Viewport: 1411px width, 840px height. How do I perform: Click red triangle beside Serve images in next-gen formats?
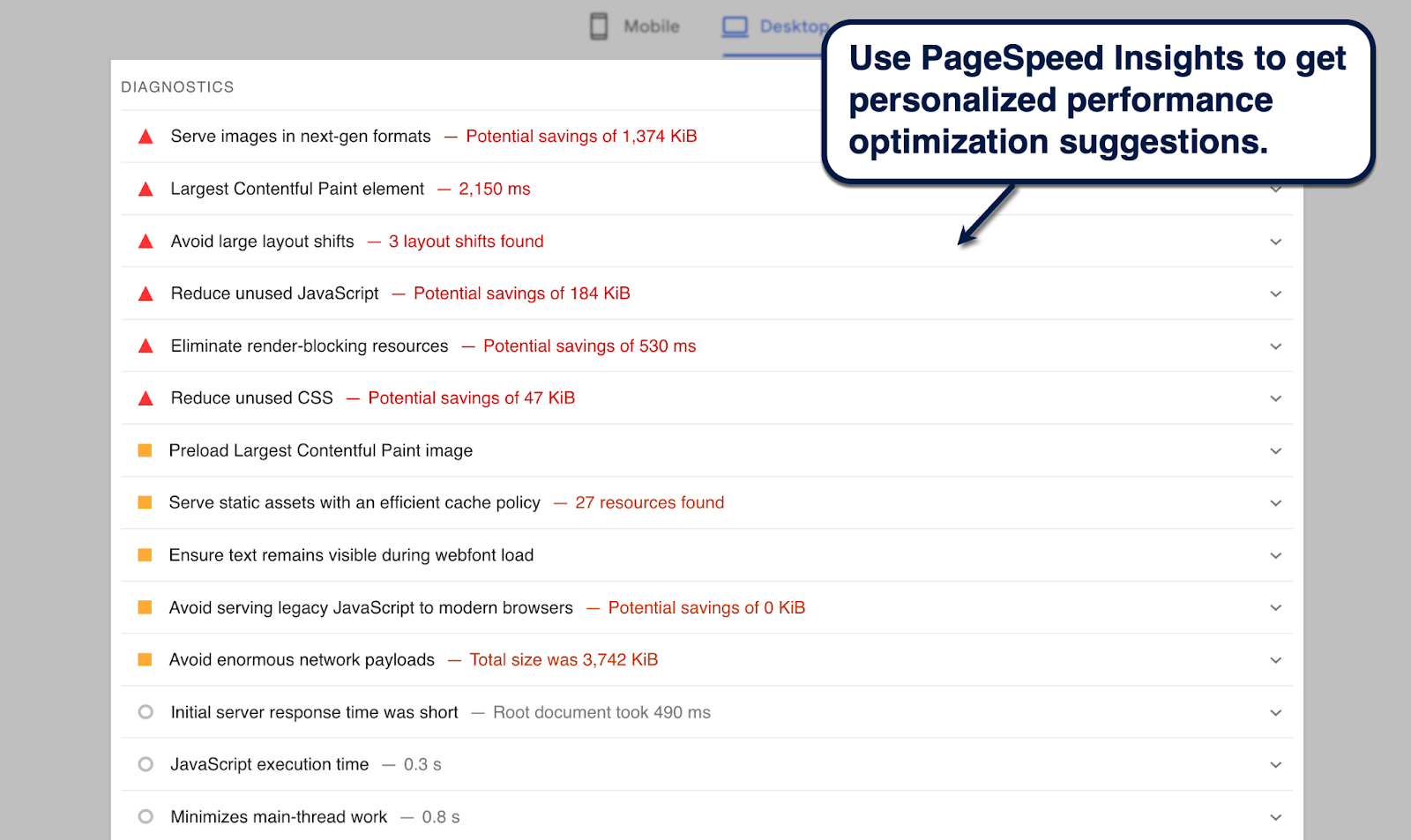pyautogui.click(x=146, y=137)
